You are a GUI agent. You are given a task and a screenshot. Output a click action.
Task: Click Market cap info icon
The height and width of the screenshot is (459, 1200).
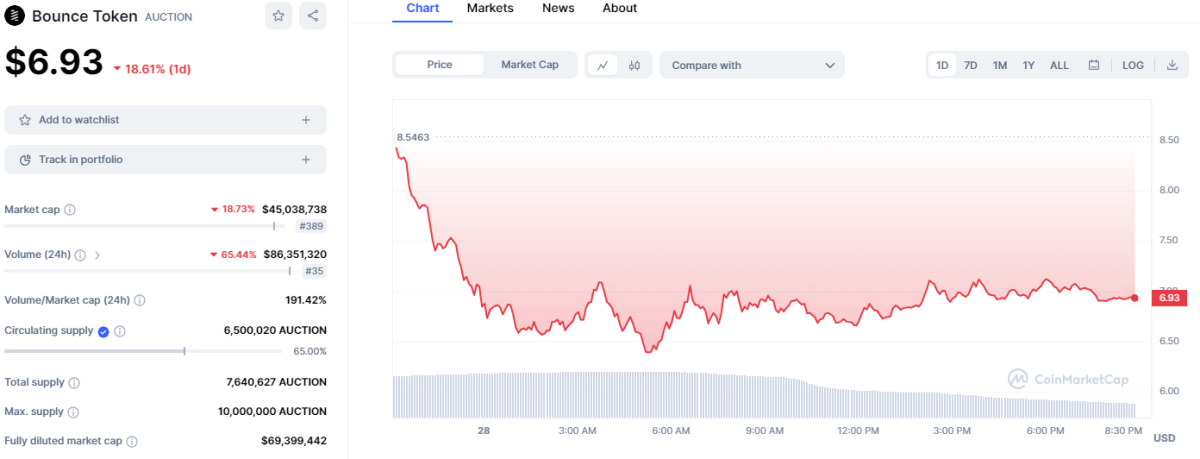click(x=70, y=210)
